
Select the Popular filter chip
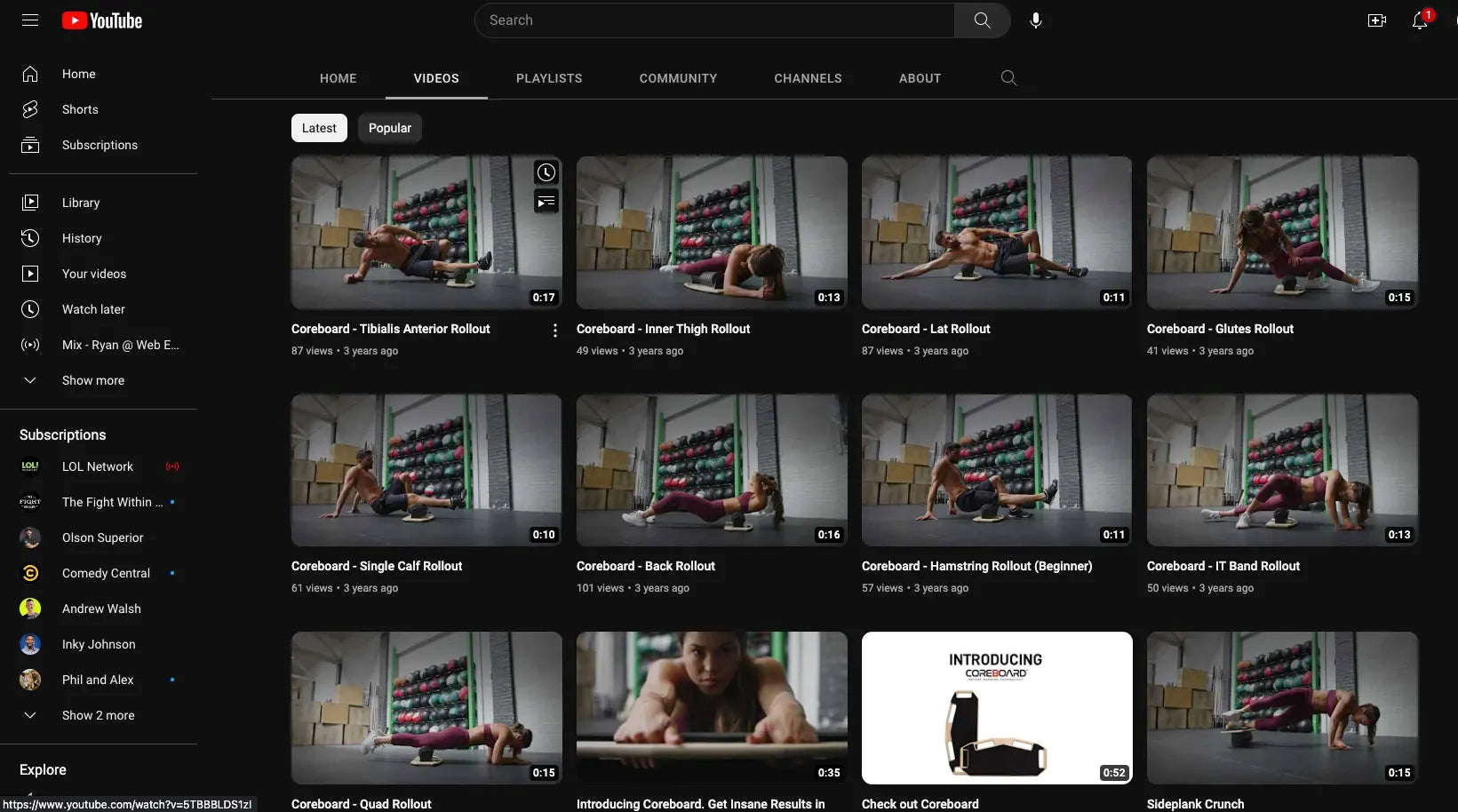(x=390, y=128)
